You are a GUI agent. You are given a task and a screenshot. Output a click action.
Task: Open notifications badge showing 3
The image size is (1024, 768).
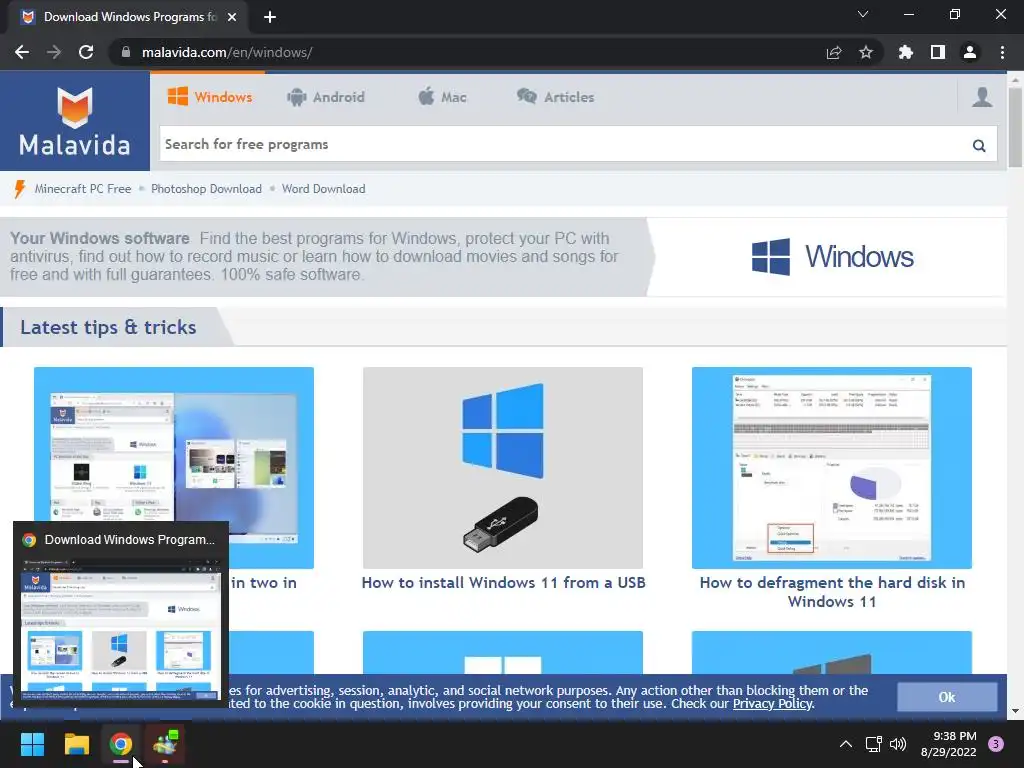996,744
